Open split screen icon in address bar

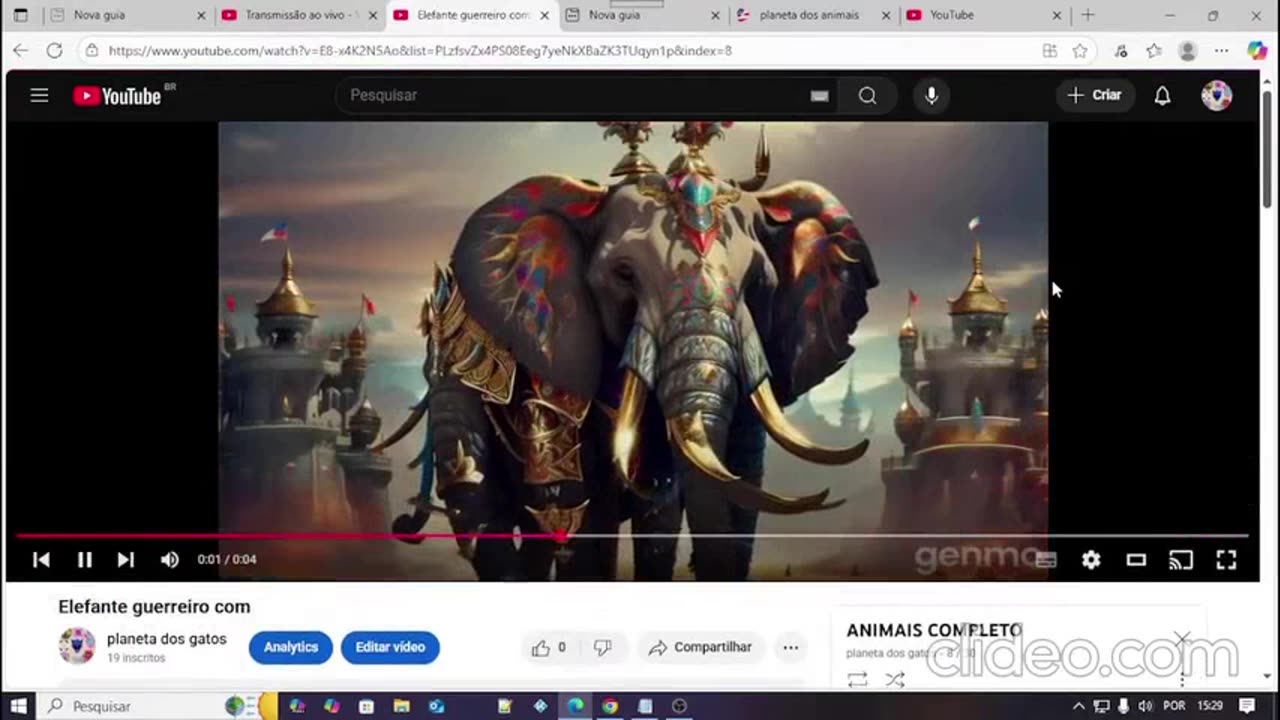click(x=1049, y=50)
